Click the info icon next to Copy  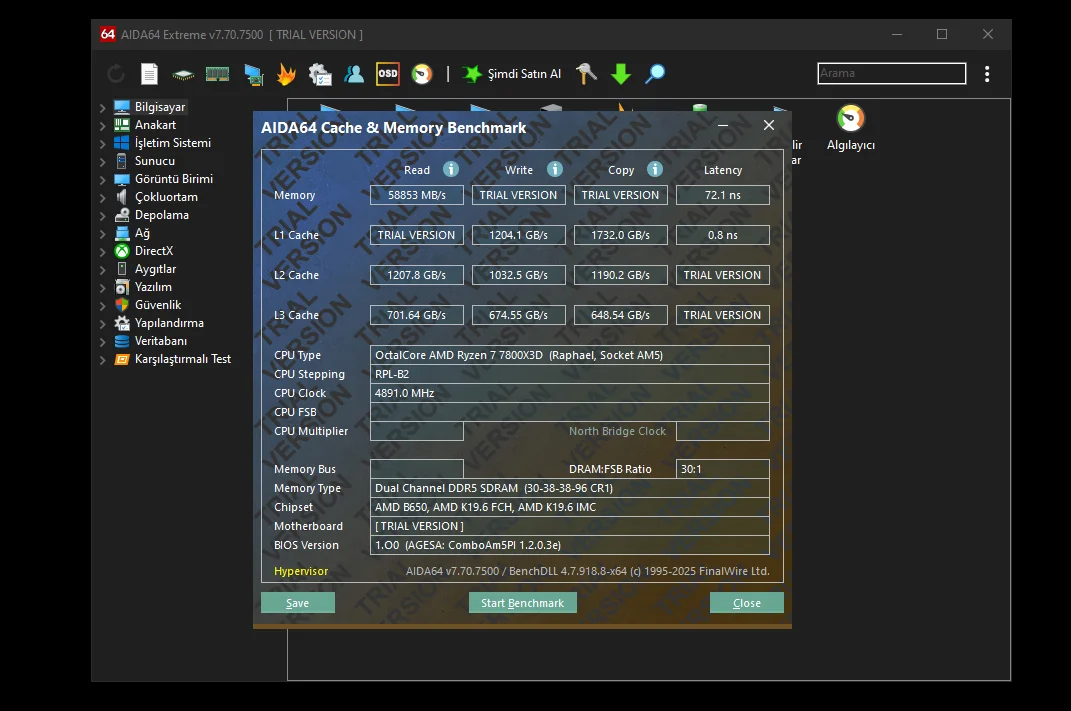pyautogui.click(x=655, y=170)
